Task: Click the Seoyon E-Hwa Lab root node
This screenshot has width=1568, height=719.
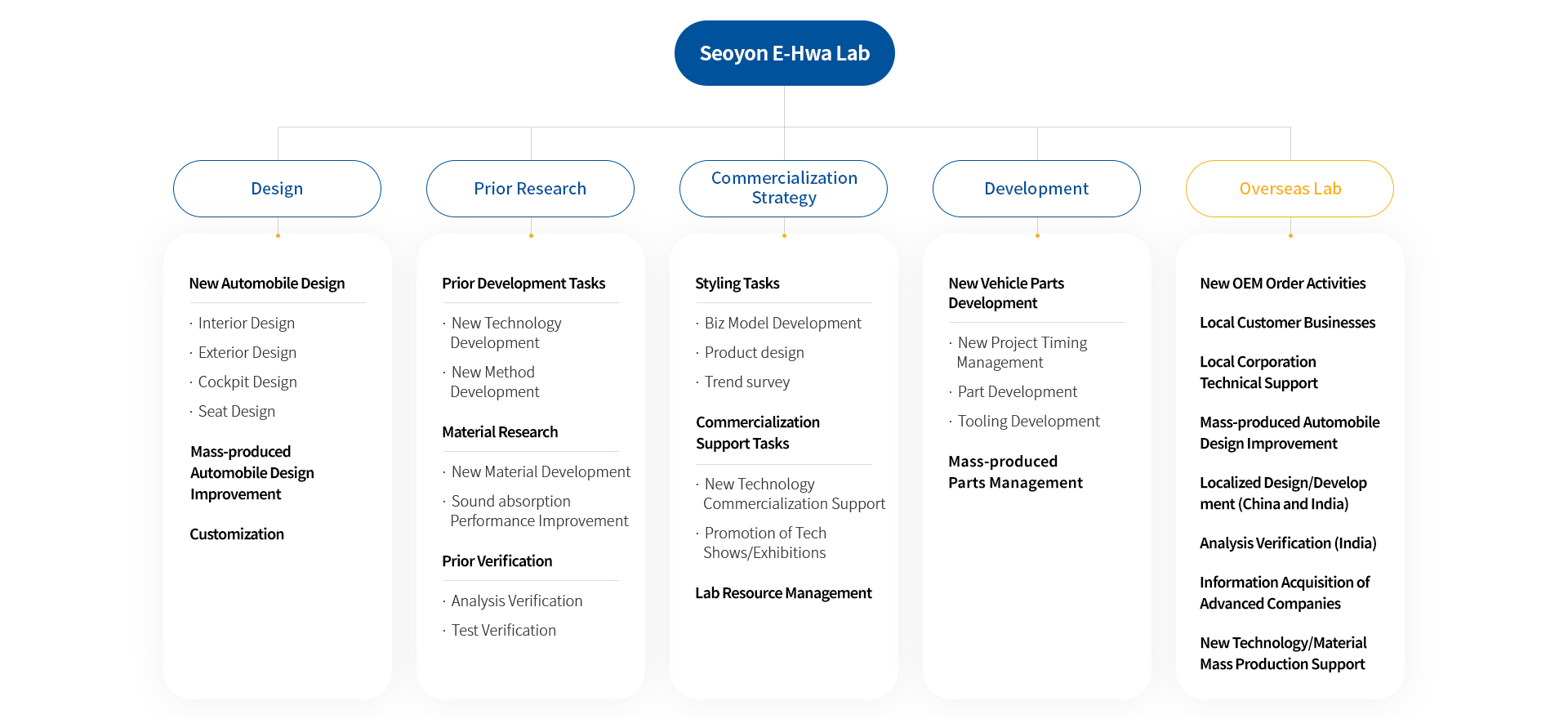Action: tap(784, 53)
